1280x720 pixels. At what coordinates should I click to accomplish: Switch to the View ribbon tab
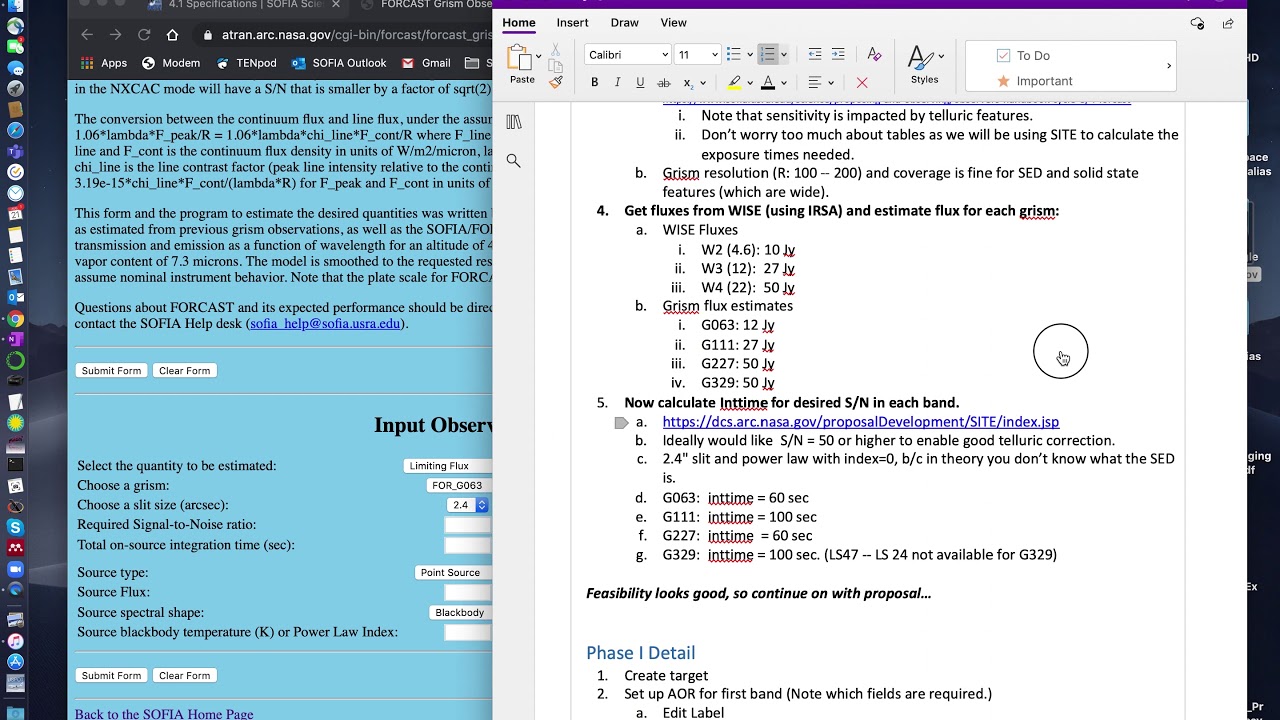tap(674, 23)
